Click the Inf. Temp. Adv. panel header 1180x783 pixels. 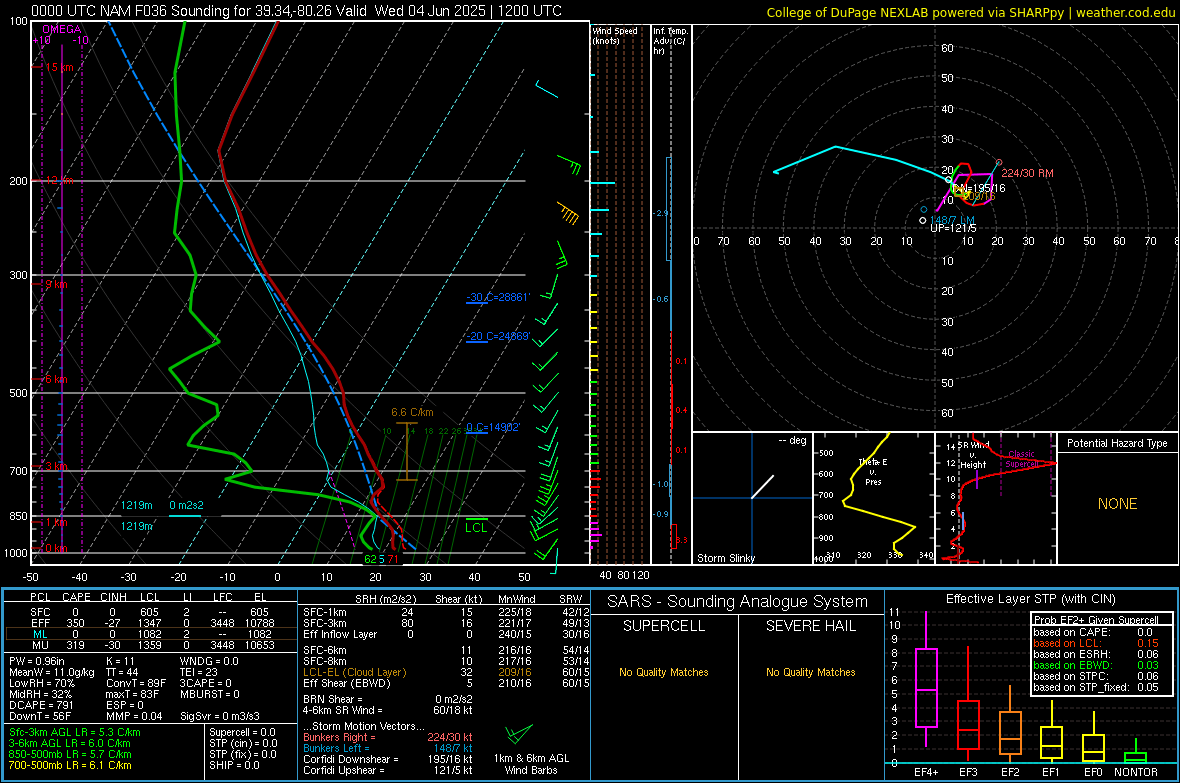(x=670, y=41)
